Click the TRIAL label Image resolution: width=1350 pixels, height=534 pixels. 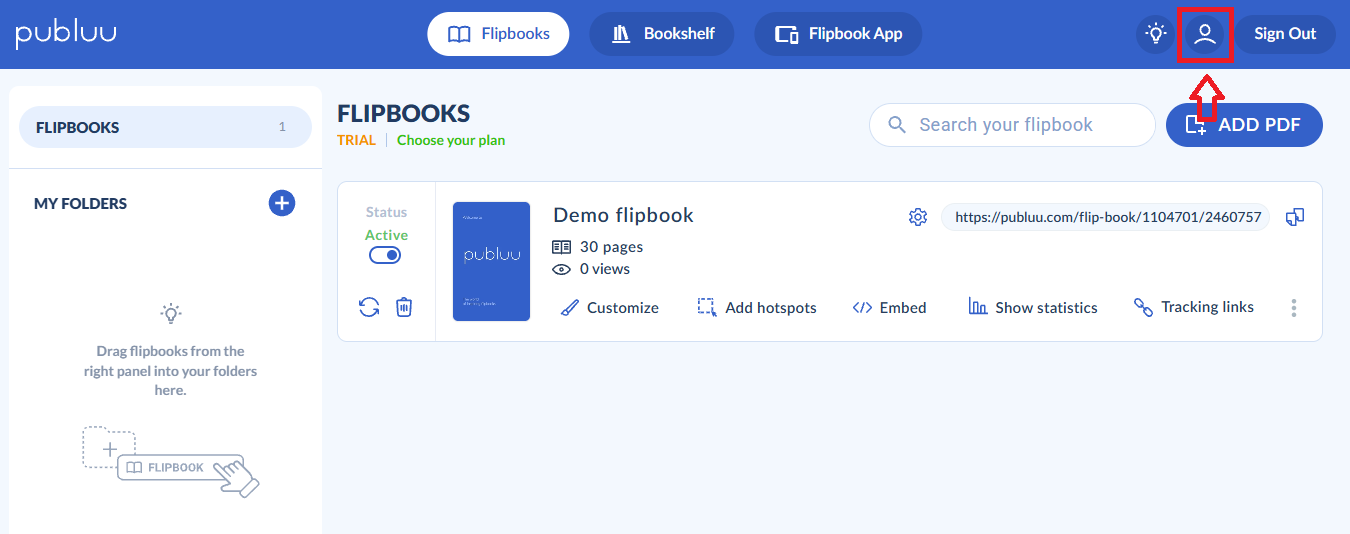tap(356, 140)
